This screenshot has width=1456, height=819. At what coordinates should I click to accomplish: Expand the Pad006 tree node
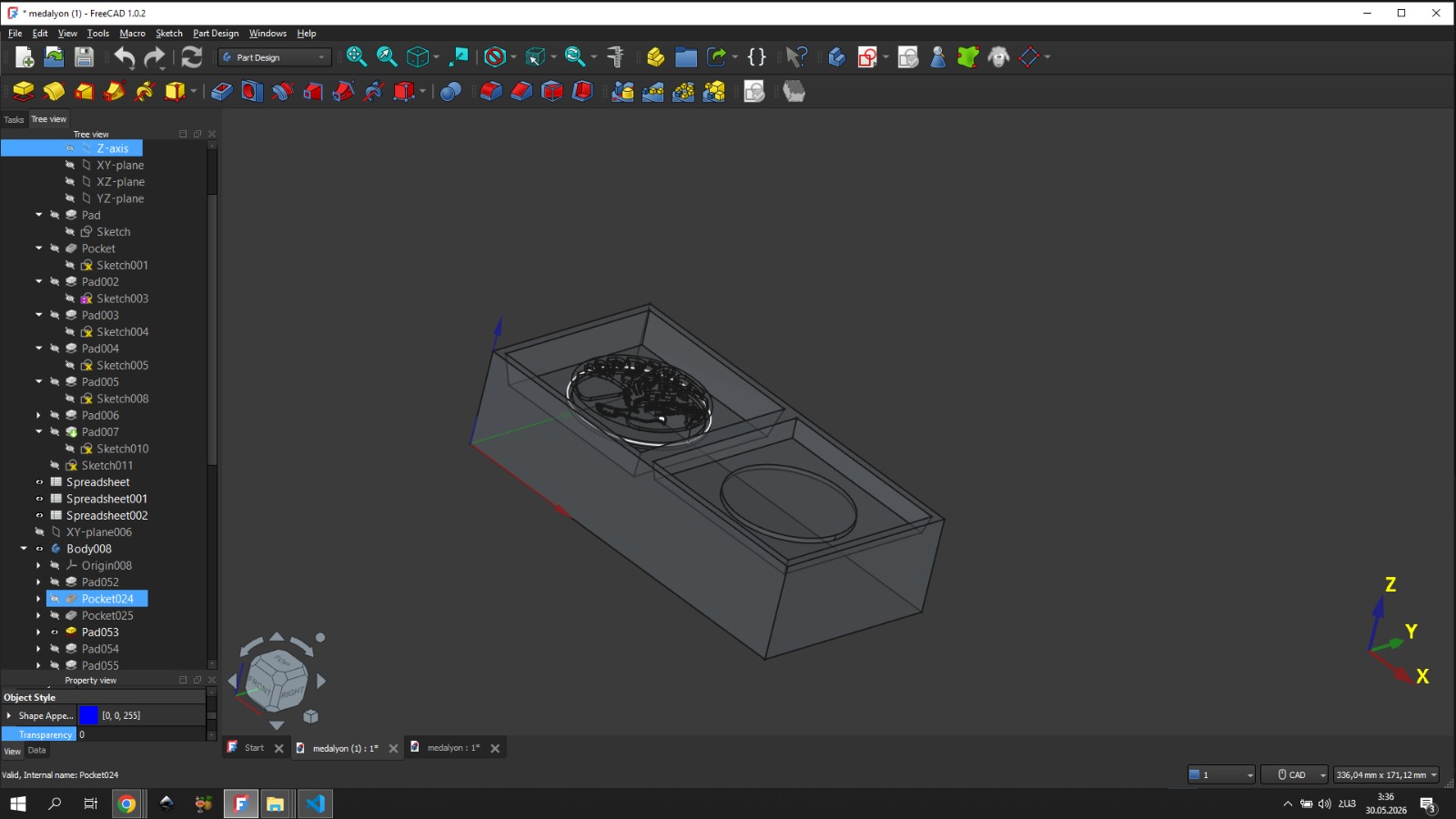tap(39, 416)
